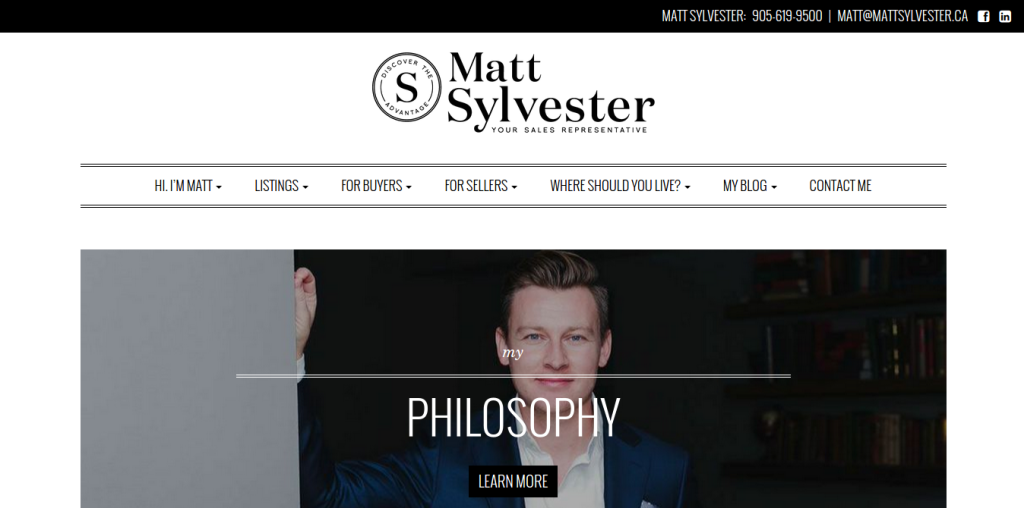This screenshot has height=508, width=1024.
Task: Expand the For Buyers dropdown caret
Action: tap(408, 187)
